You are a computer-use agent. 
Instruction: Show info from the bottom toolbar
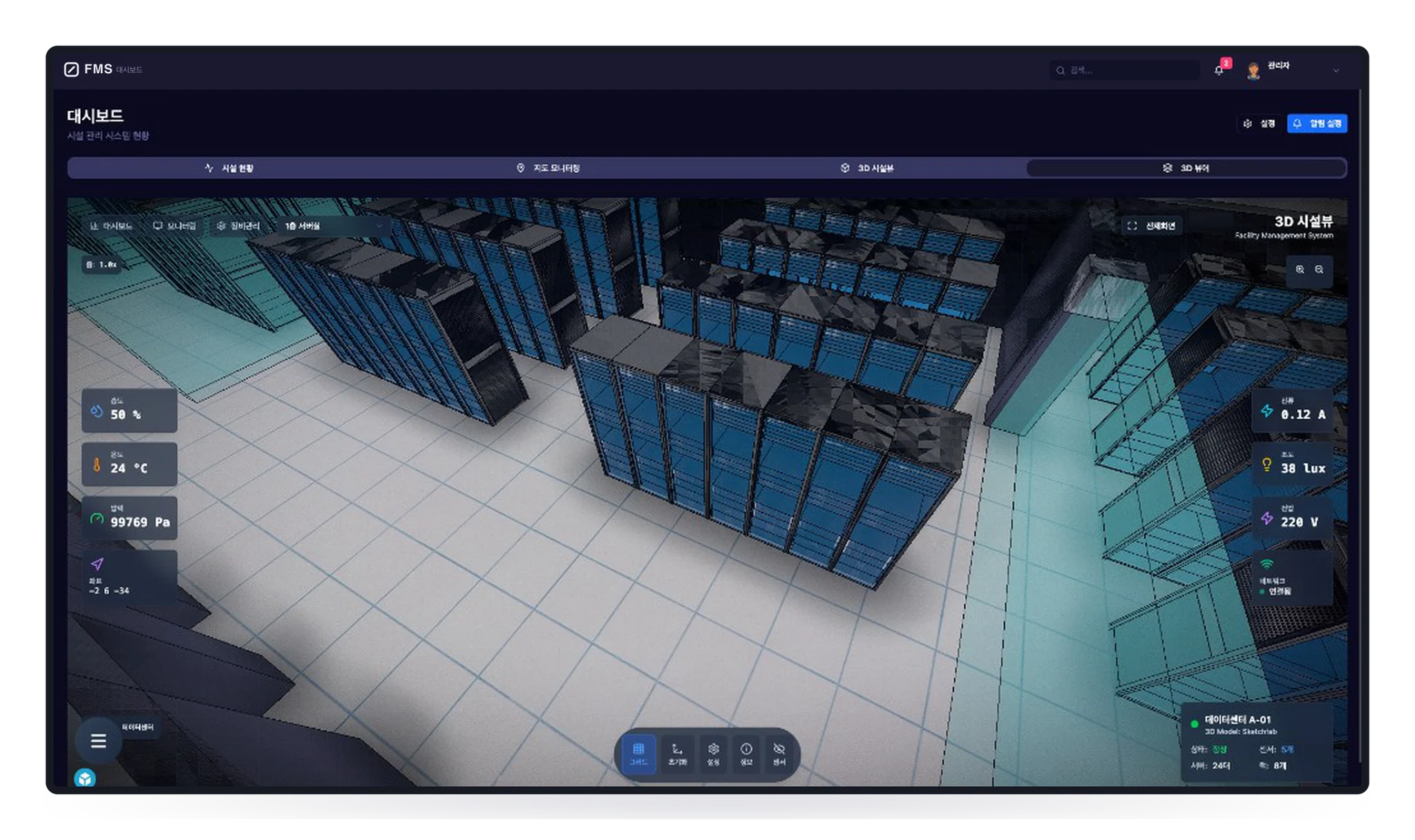(746, 754)
